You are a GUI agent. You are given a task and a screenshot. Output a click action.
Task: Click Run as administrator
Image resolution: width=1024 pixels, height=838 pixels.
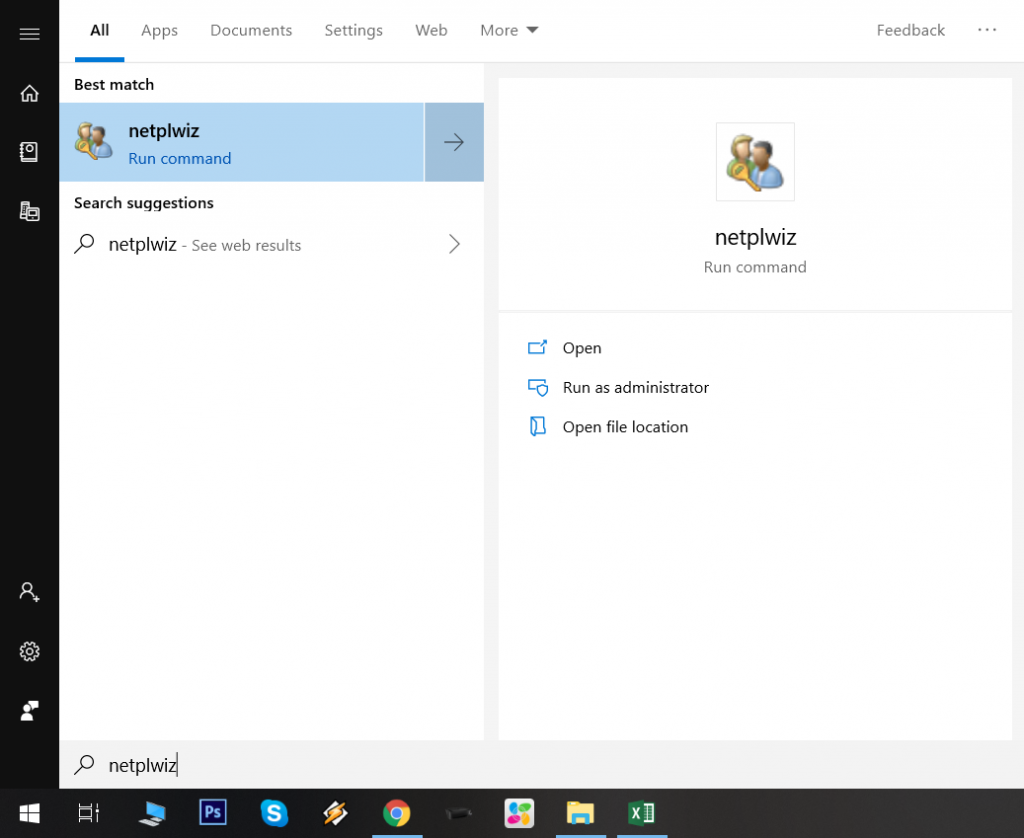(x=635, y=387)
